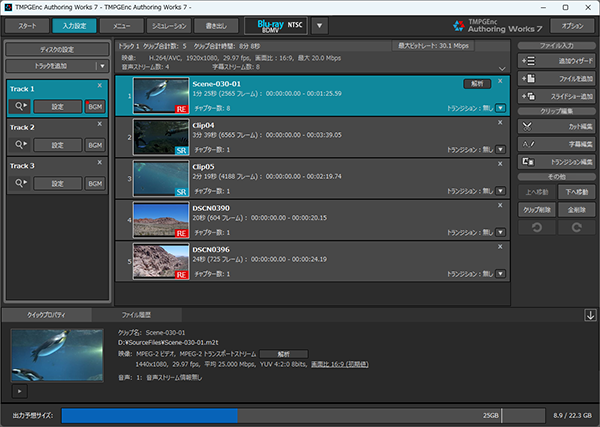The width and height of the screenshot is (600, 427).
Task: Select the Track 2 entry
Action: click(57, 137)
